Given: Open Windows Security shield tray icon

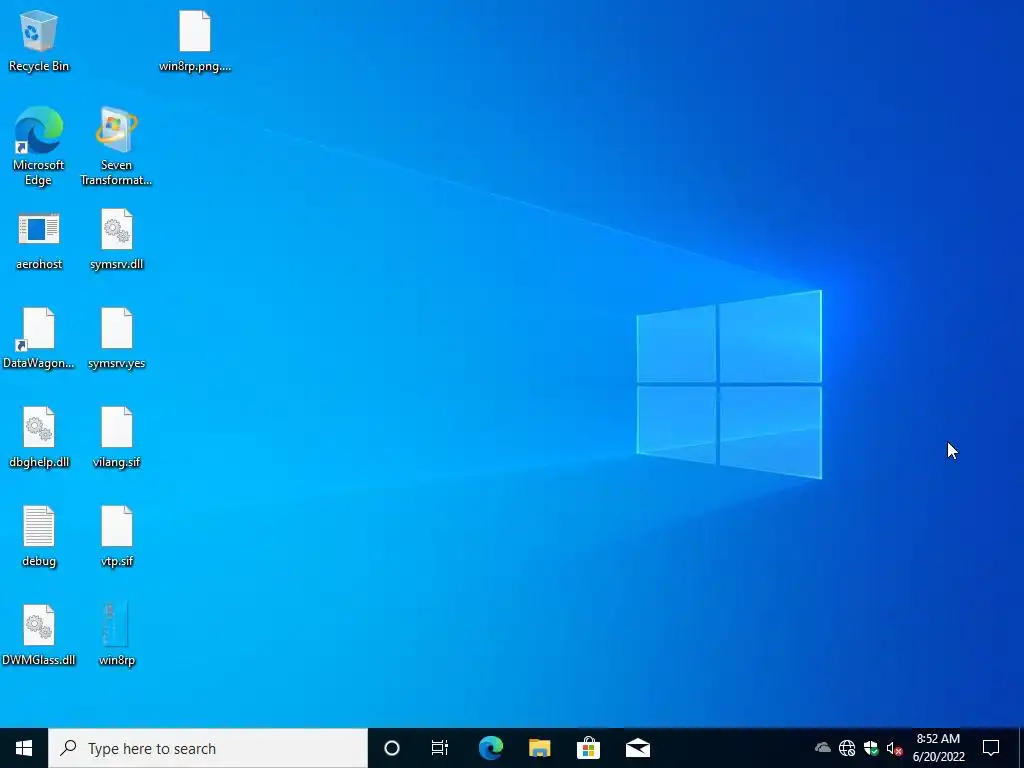Looking at the screenshot, I should (x=871, y=748).
